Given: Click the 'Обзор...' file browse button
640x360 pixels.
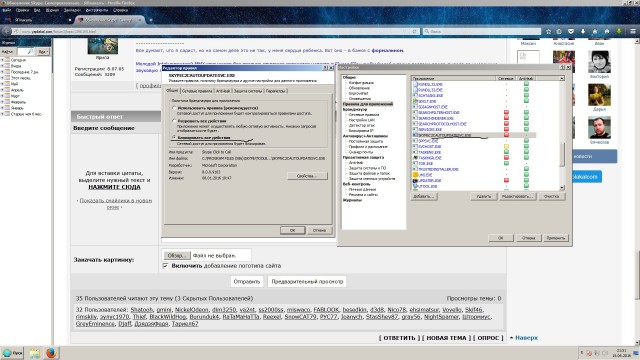Looking at the screenshot, I should click(x=176, y=256).
